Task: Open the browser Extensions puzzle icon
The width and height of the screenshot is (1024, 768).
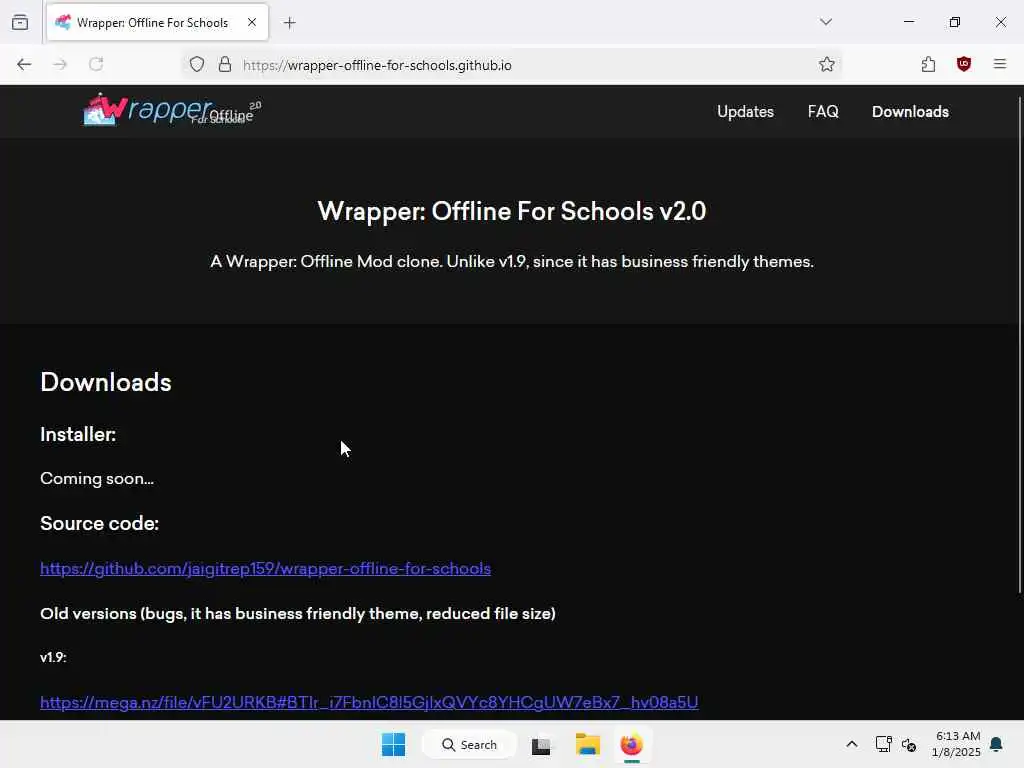Action: coord(928,64)
